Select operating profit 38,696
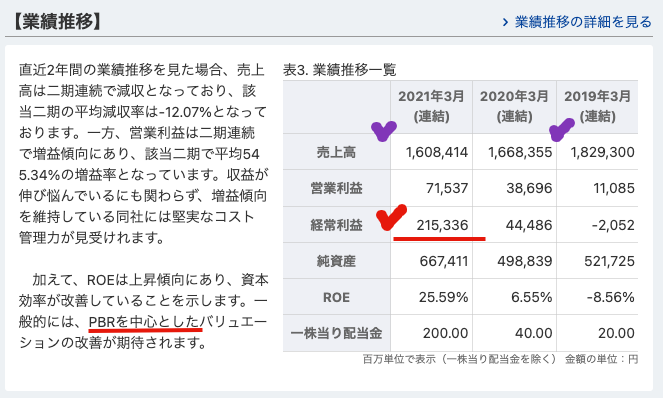The height and width of the screenshot is (398, 663). (529, 188)
